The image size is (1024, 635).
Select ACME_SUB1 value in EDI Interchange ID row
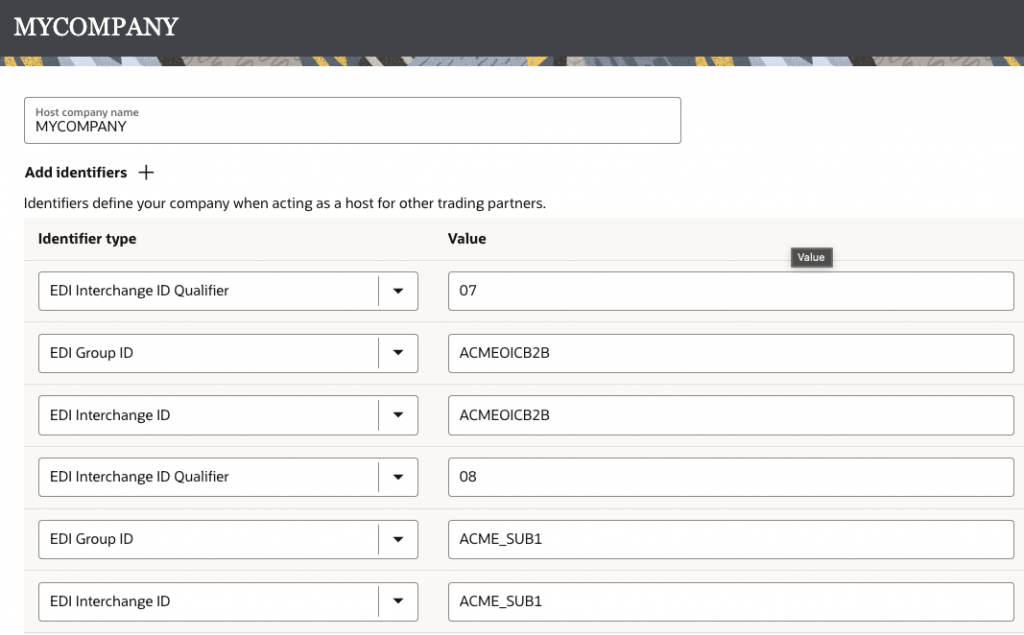(x=730, y=601)
